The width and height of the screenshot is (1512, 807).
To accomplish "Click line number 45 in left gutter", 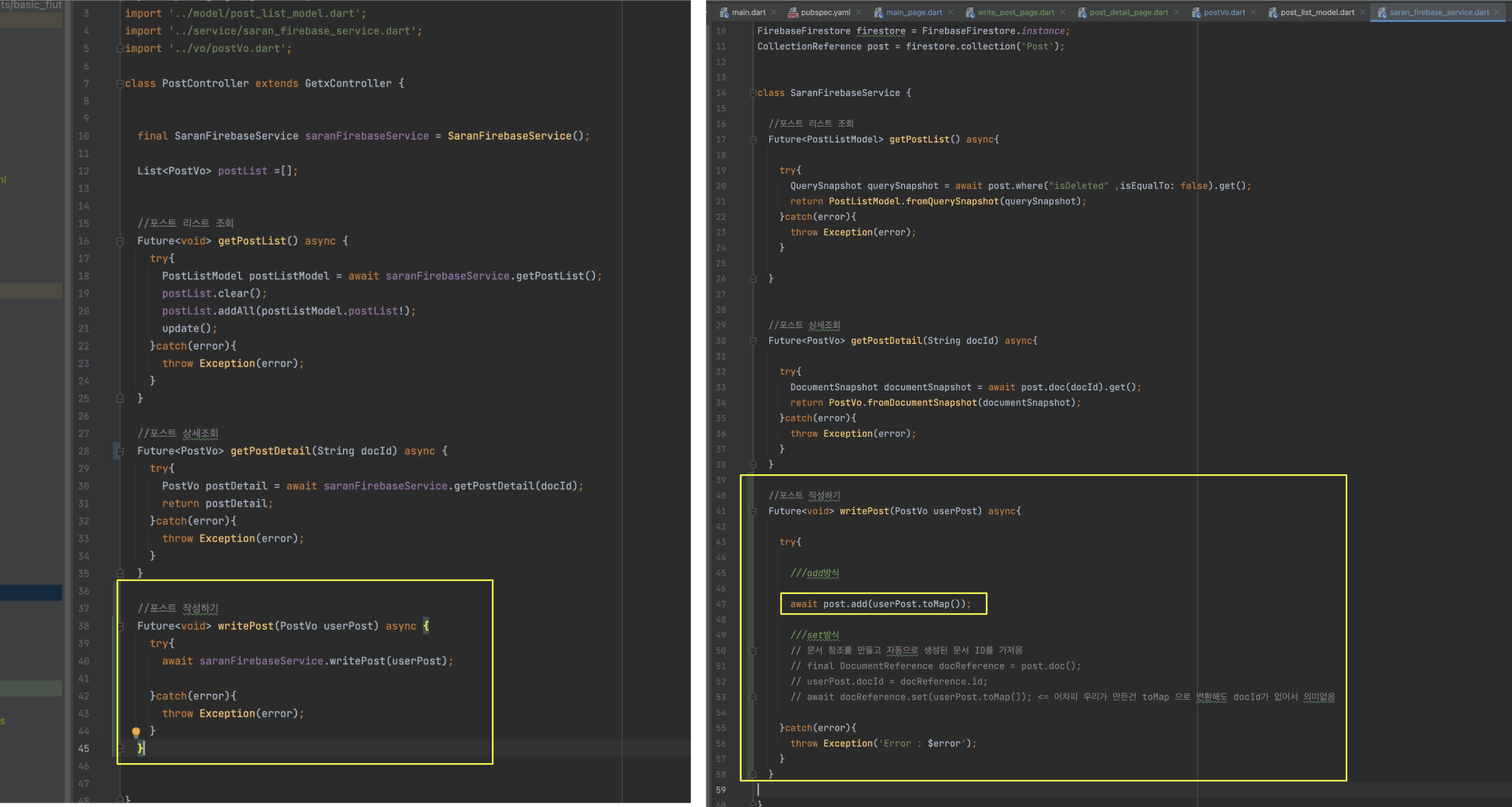I will coord(83,749).
